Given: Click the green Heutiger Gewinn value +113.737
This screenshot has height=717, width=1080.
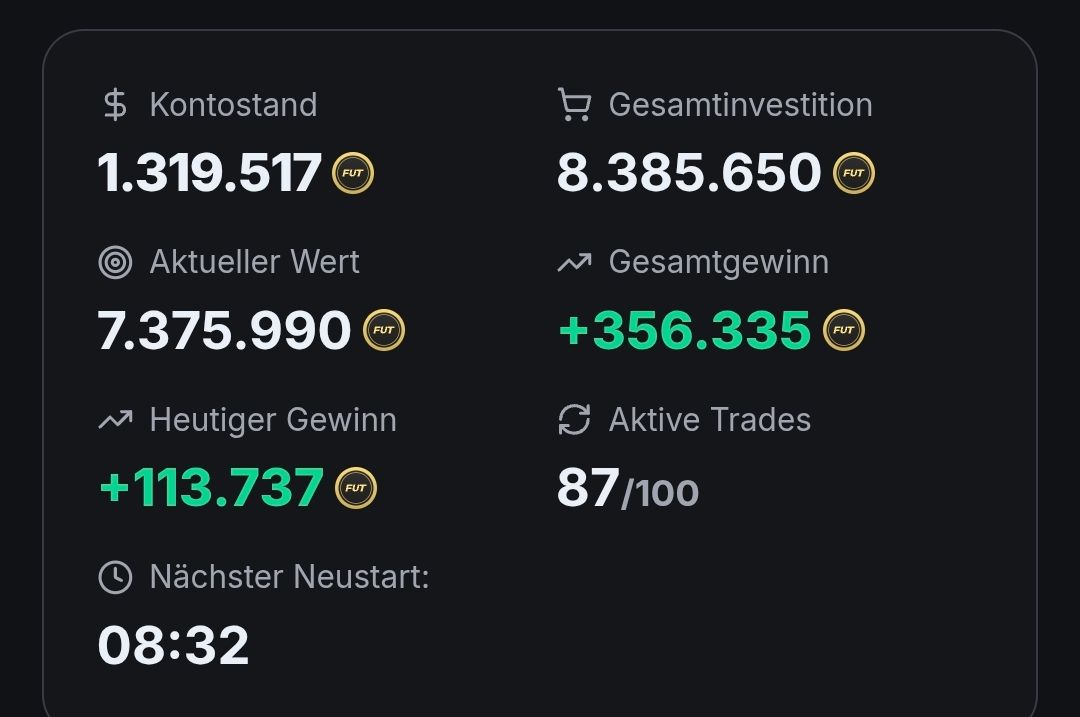Looking at the screenshot, I should [212, 488].
